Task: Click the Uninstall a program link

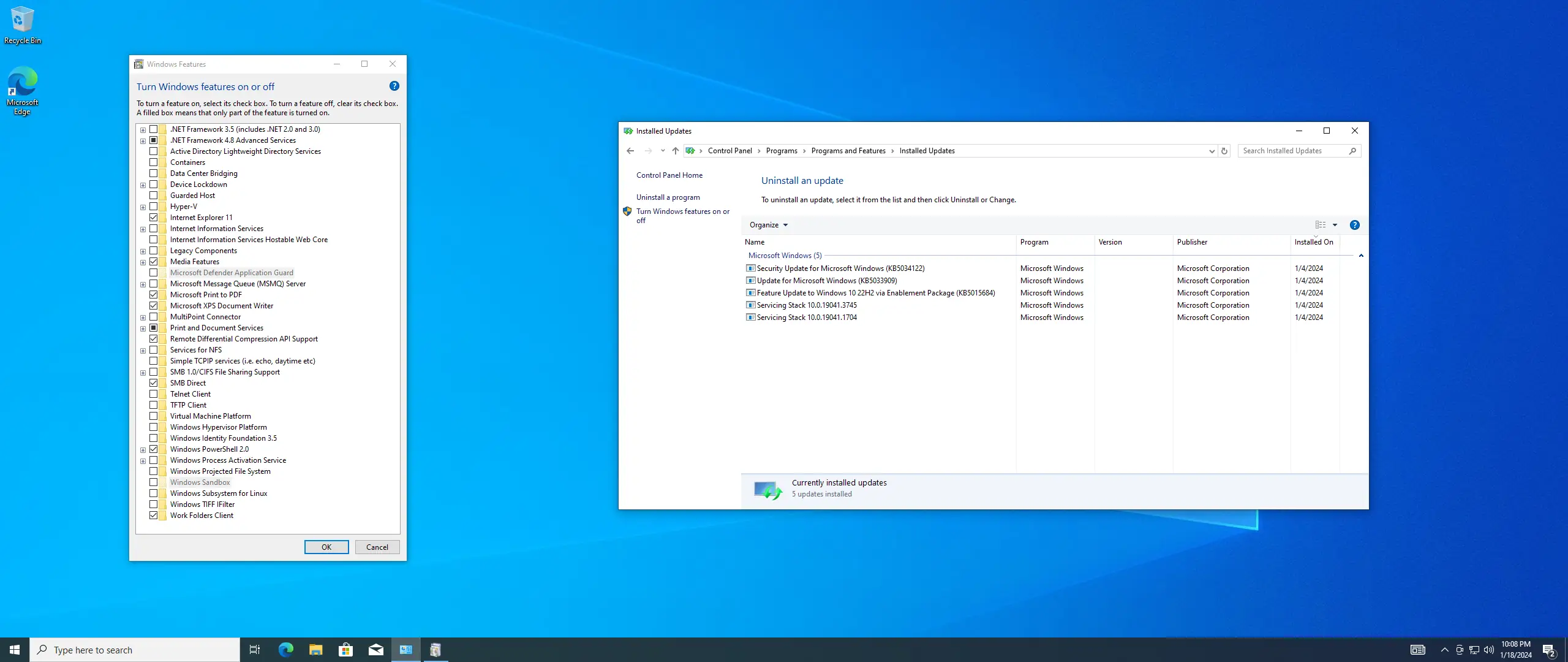Action: [x=668, y=197]
